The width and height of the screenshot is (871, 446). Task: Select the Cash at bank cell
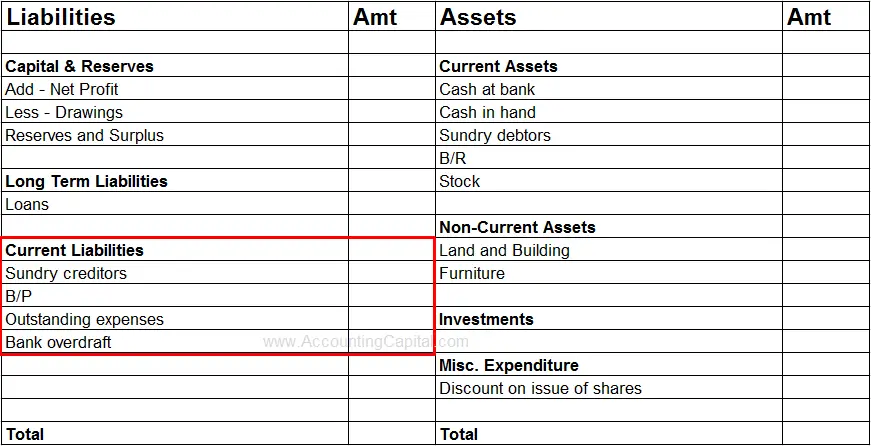(487, 89)
